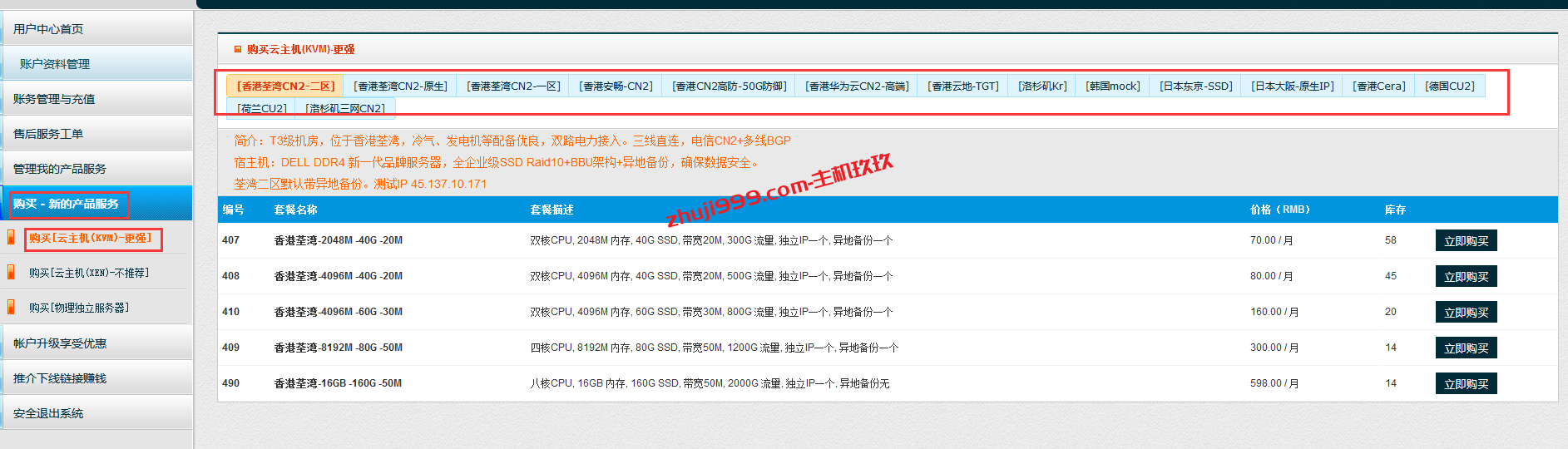1568x449 pixels.
Task: Click 立即购买 for plan 407
Action: click(x=1466, y=240)
